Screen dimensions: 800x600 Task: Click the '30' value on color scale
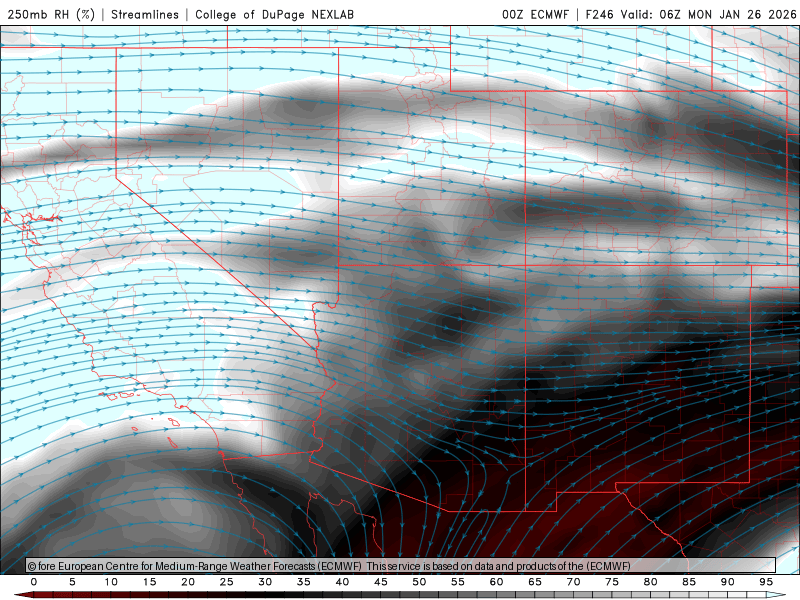tap(265, 582)
